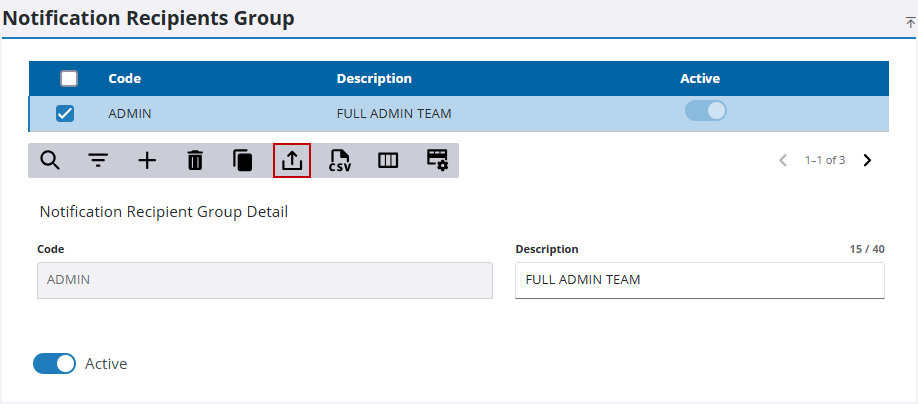The height and width of the screenshot is (404, 918).
Task: Export table to CSV
Action: (x=340, y=160)
